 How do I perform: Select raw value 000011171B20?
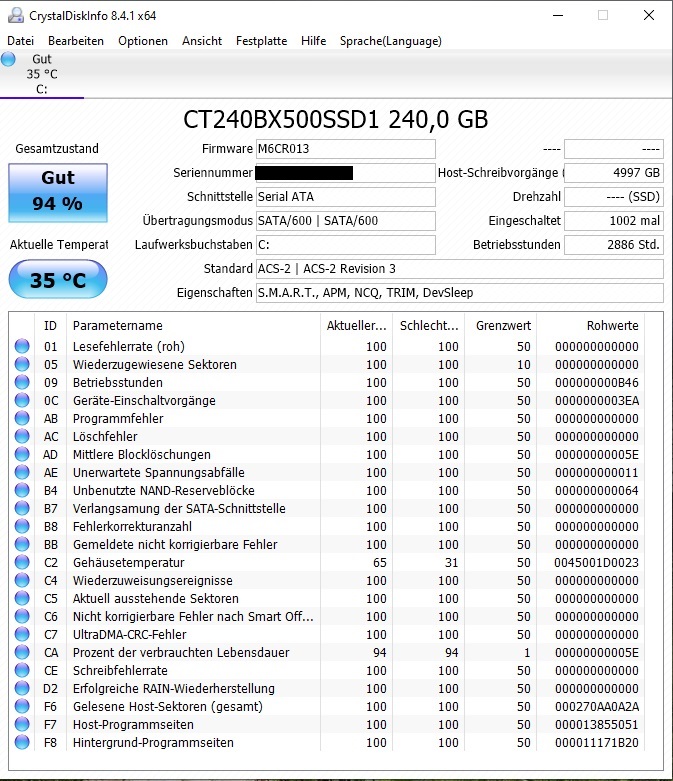(x=597, y=742)
